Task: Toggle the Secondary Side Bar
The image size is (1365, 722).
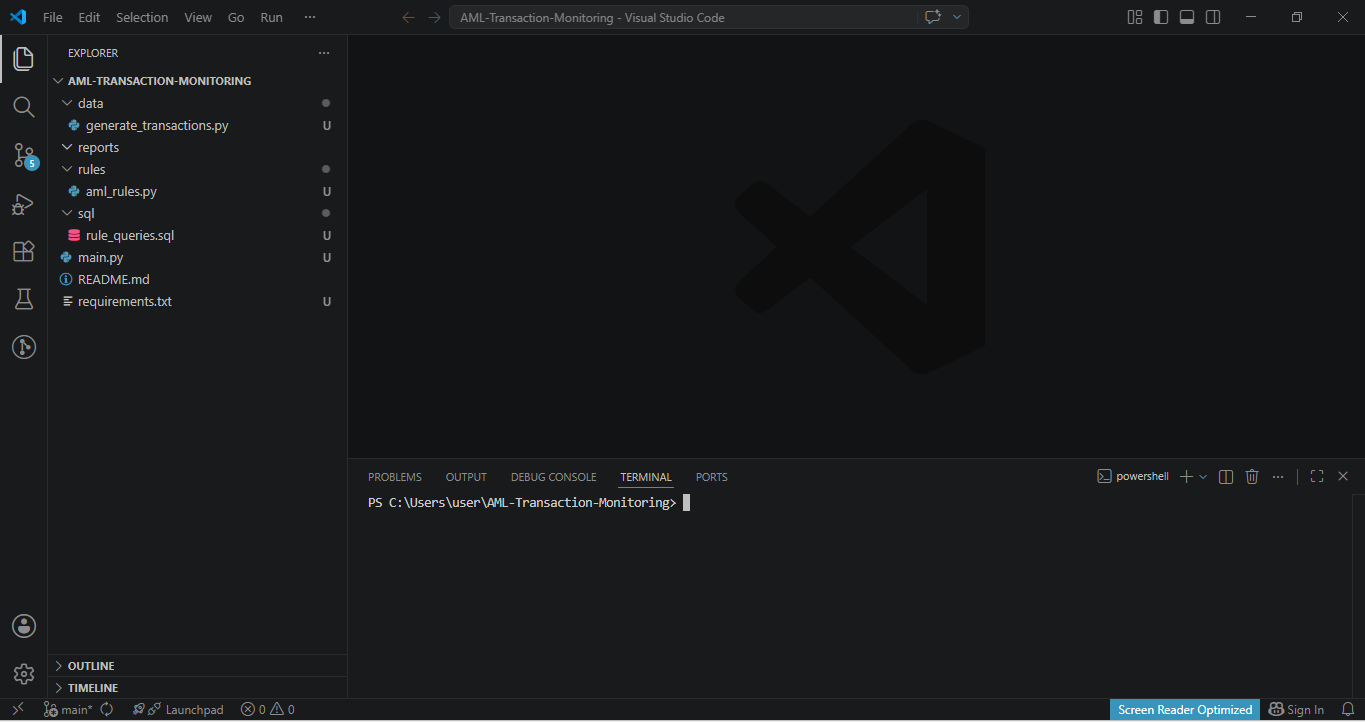Action: tap(1213, 17)
